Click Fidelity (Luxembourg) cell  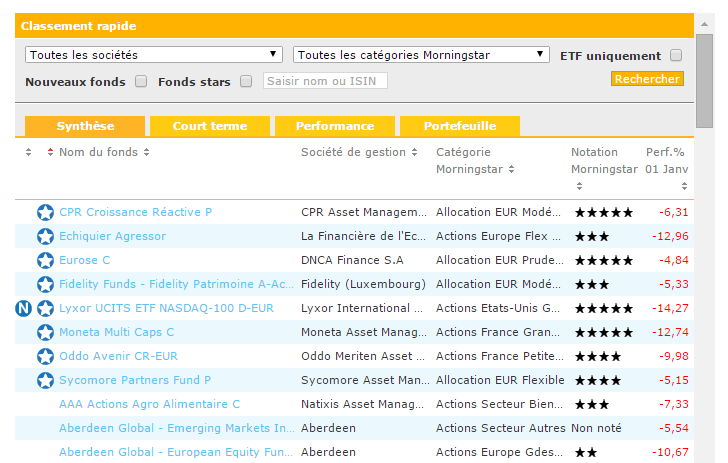tap(363, 284)
